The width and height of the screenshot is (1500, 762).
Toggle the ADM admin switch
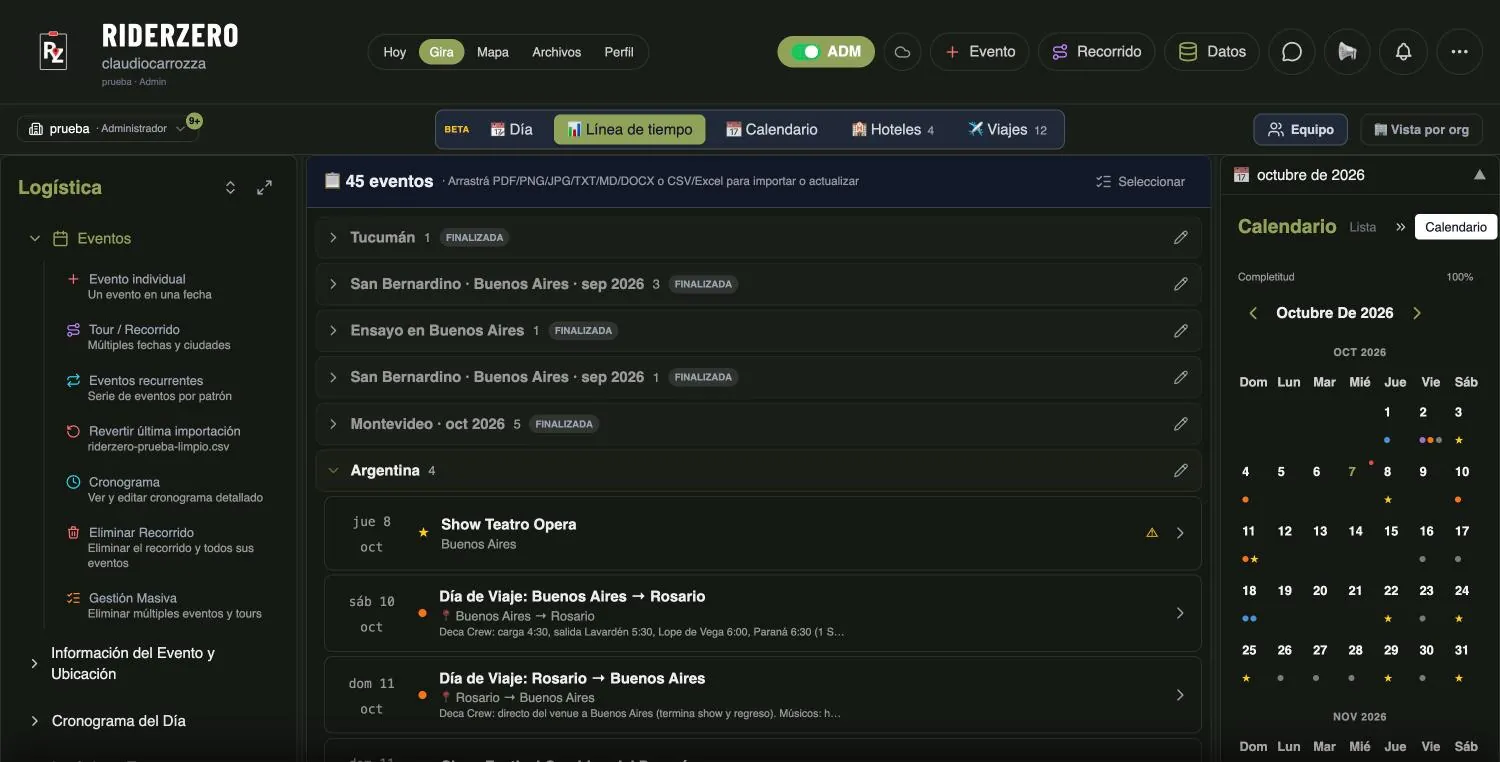pyautogui.click(x=826, y=52)
